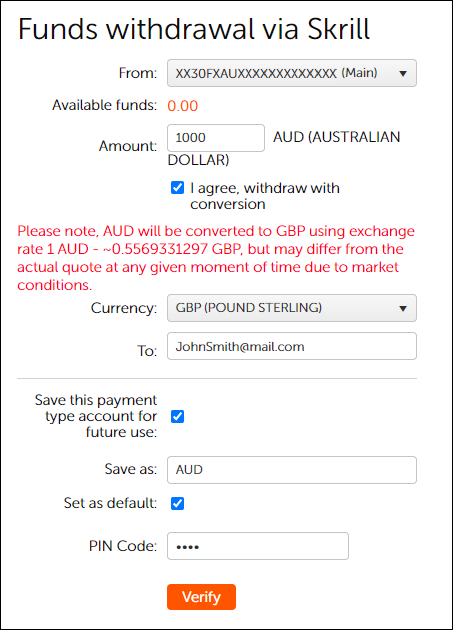The width and height of the screenshot is (453, 630).
Task: Click the red exchange rate notice text
Action: [x=216, y=258]
